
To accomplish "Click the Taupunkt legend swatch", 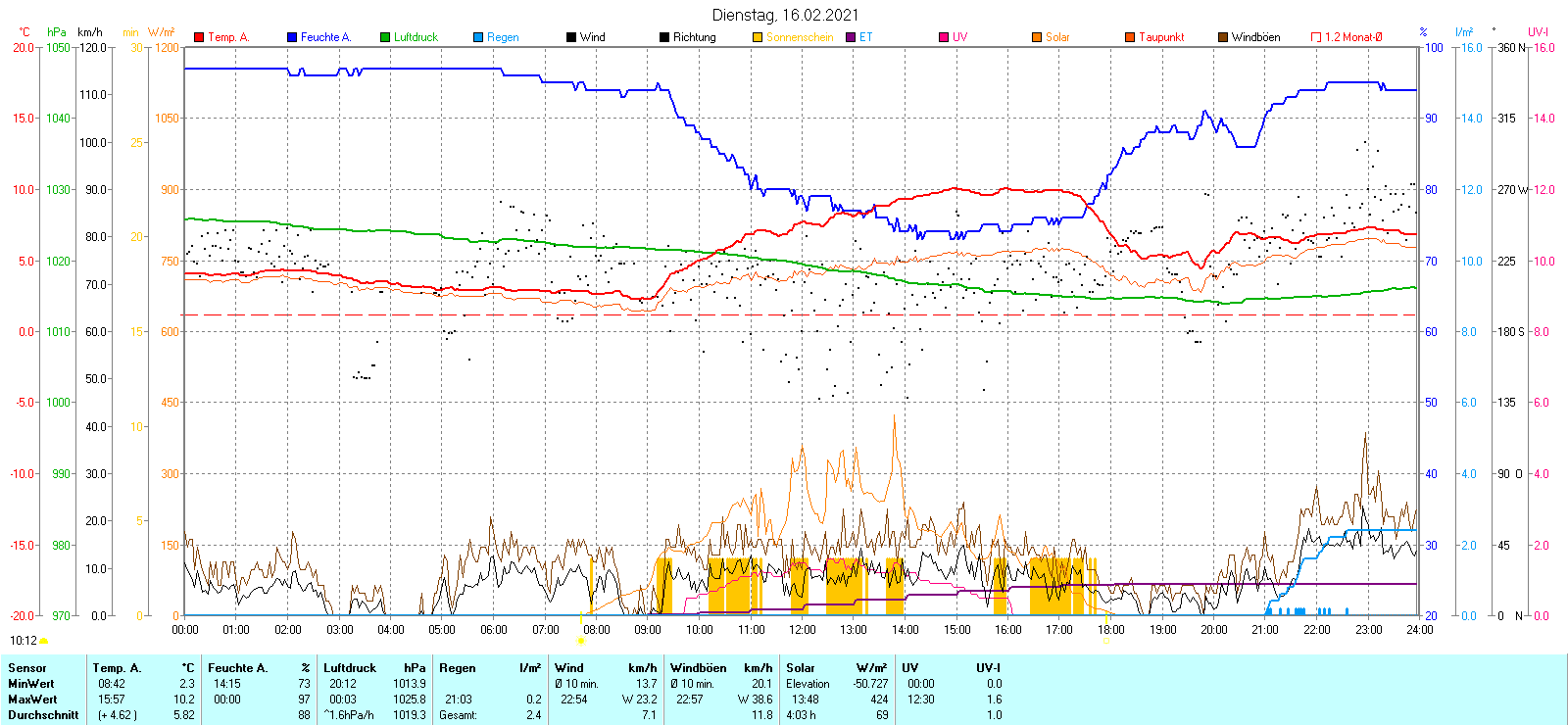I will click(1130, 37).
